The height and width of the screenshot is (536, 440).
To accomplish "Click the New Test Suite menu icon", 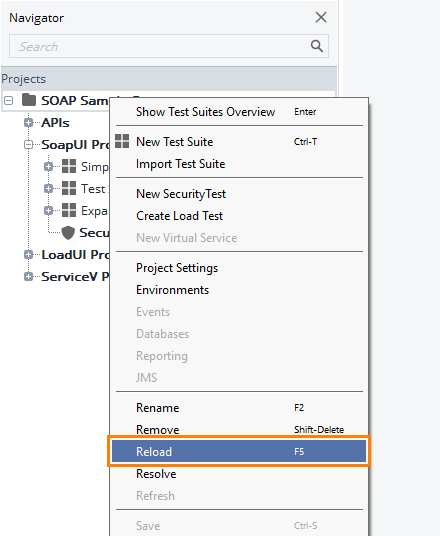I will click(x=122, y=141).
